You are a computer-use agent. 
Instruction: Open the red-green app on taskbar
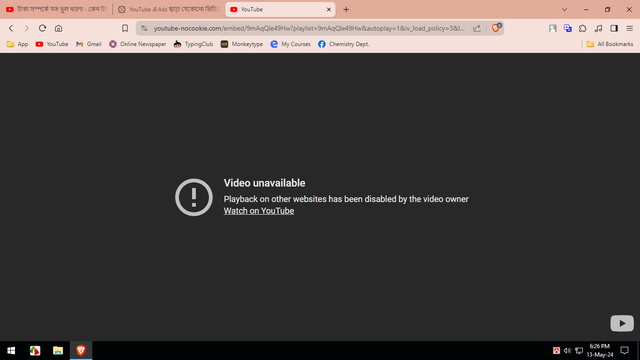point(35,351)
